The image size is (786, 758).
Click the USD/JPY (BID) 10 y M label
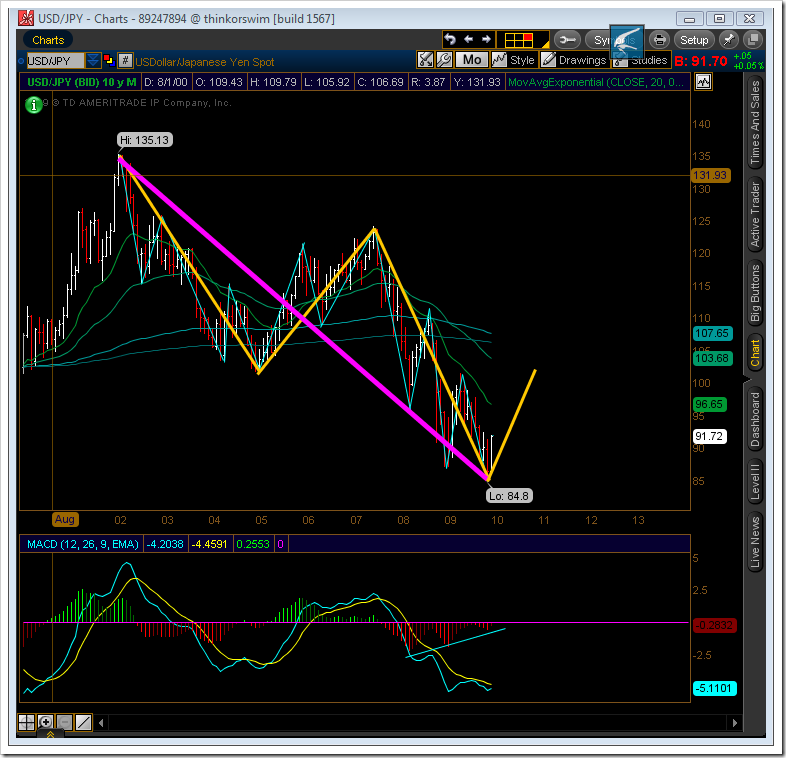pos(81,82)
